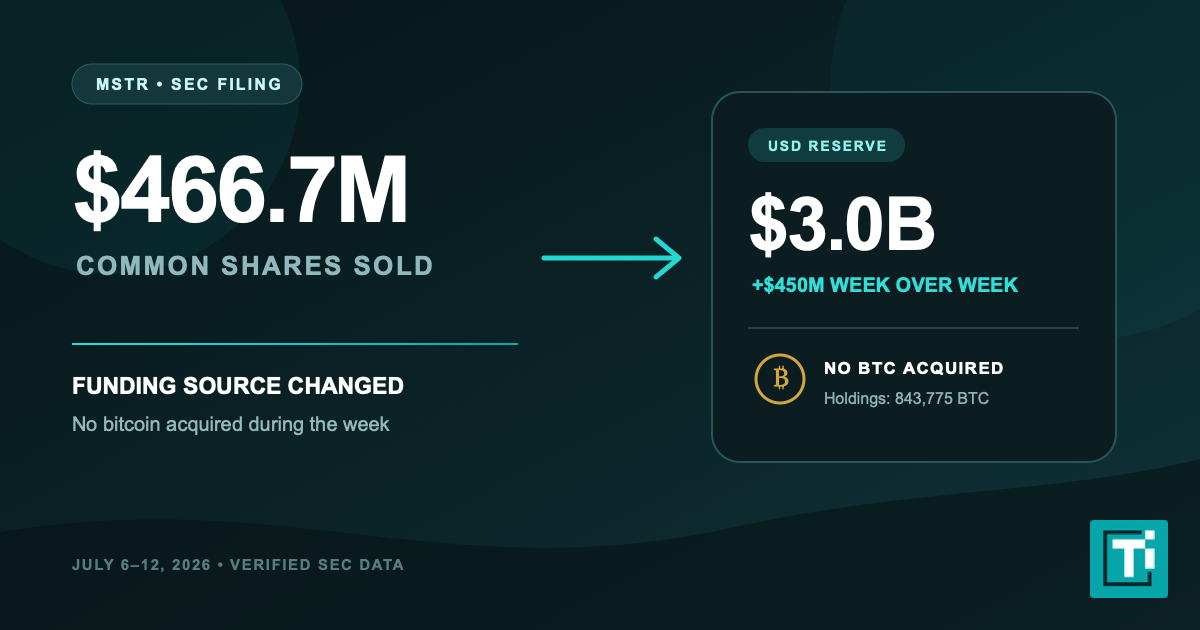Click the No bitcoin acquired during the week text
This screenshot has width=1200, height=630.
(x=230, y=424)
